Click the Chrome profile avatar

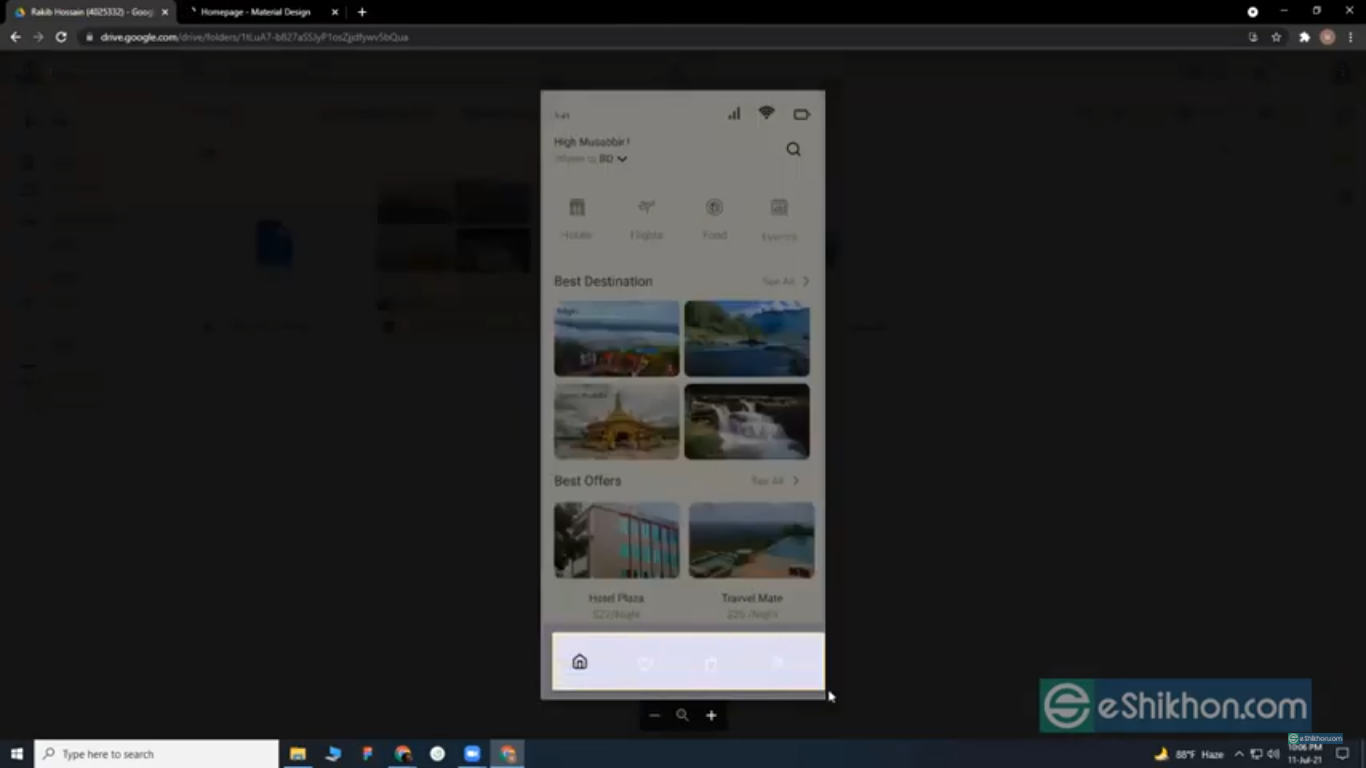coord(1327,37)
